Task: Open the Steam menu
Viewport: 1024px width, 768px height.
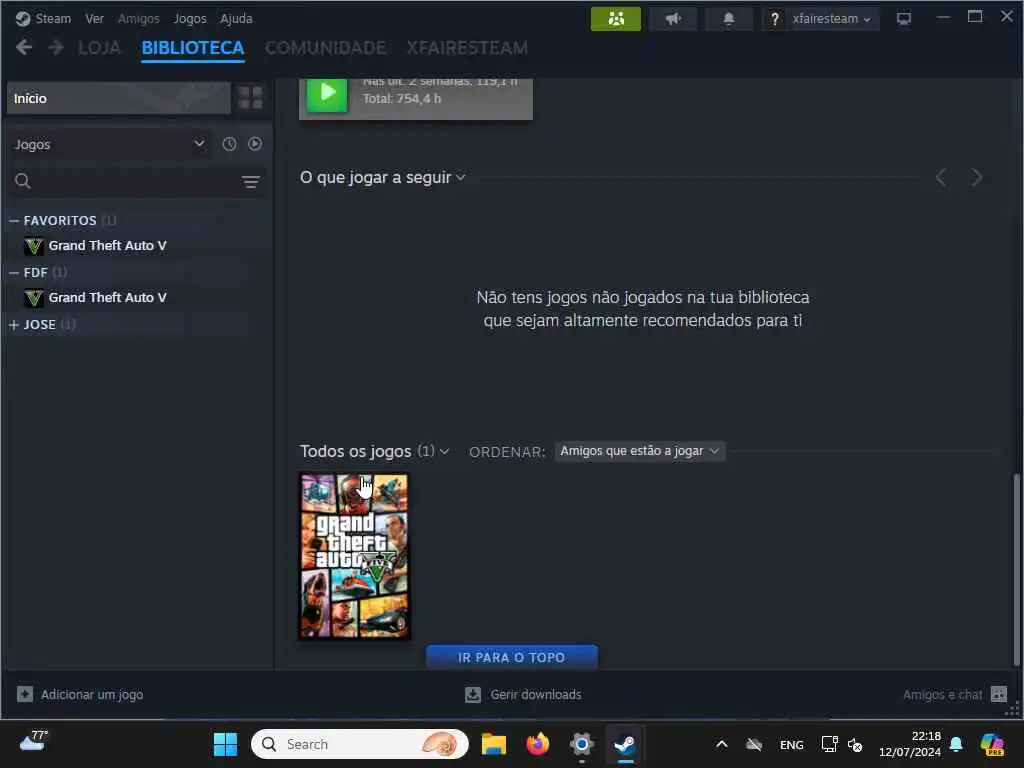Action: pyautogui.click(x=43, y=18)
